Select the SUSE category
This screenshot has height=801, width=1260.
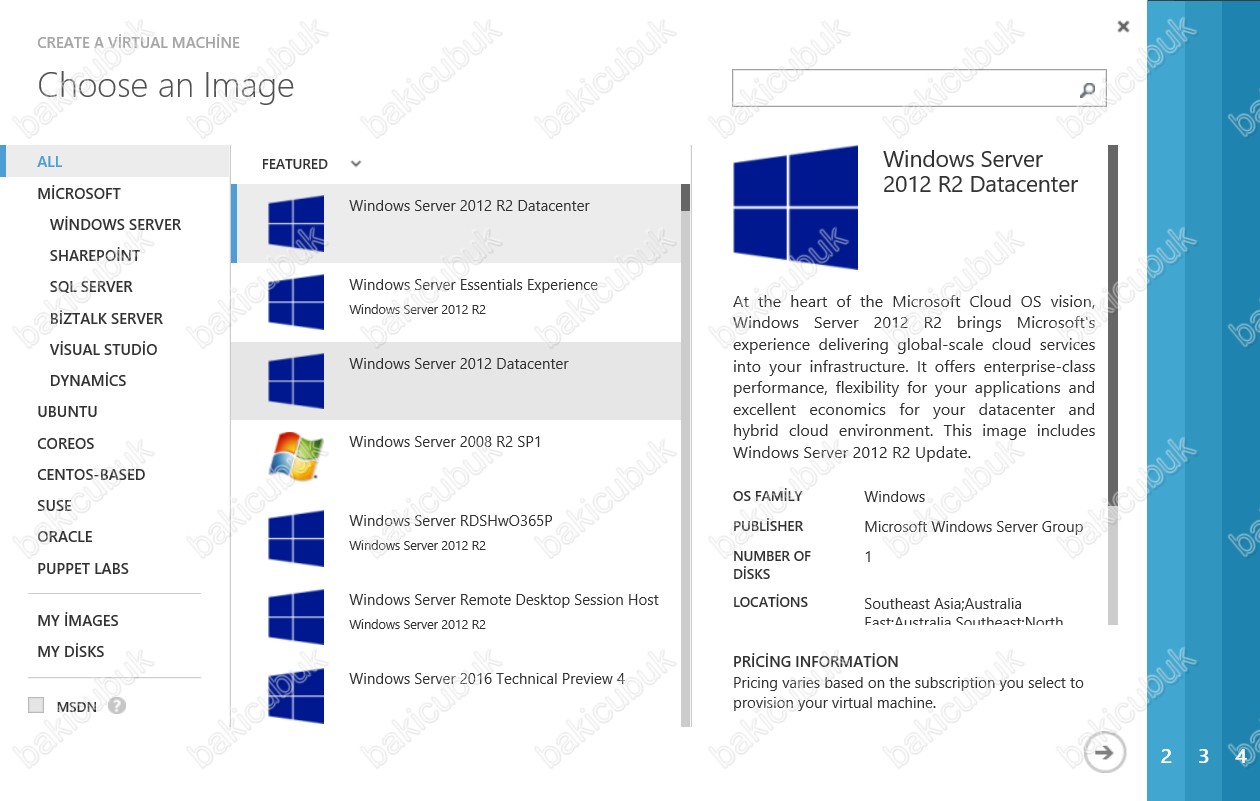[x=55, y=505]
